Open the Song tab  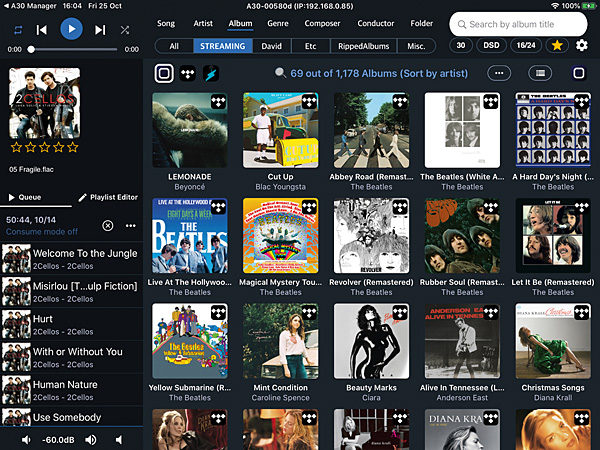tap(166, 23)
